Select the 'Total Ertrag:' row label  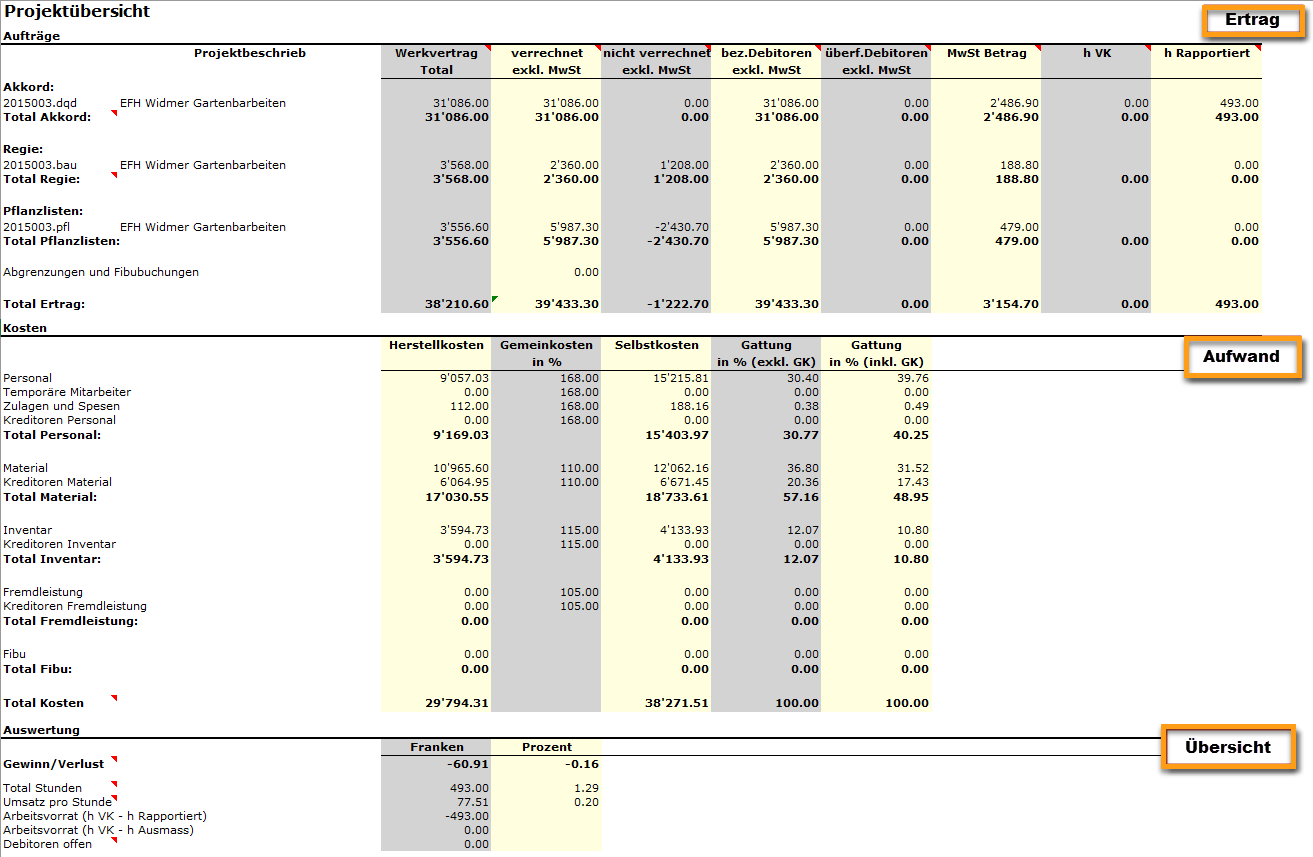click(x=44, y=304)
